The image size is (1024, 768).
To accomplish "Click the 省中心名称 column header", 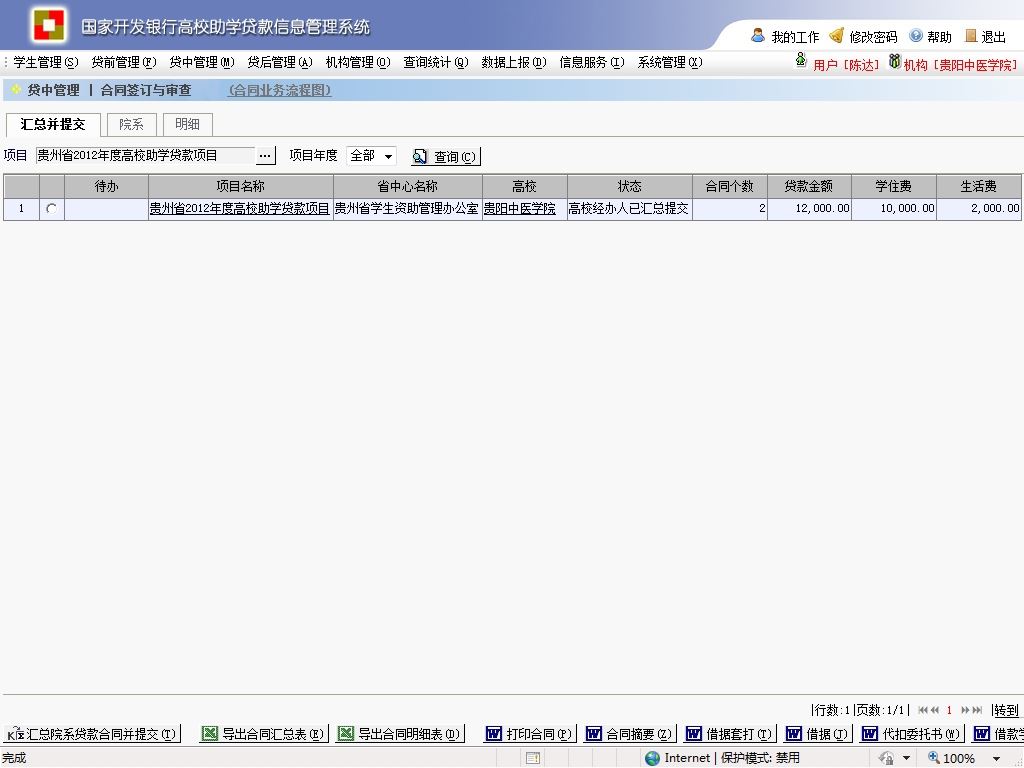I will [408, 186].
